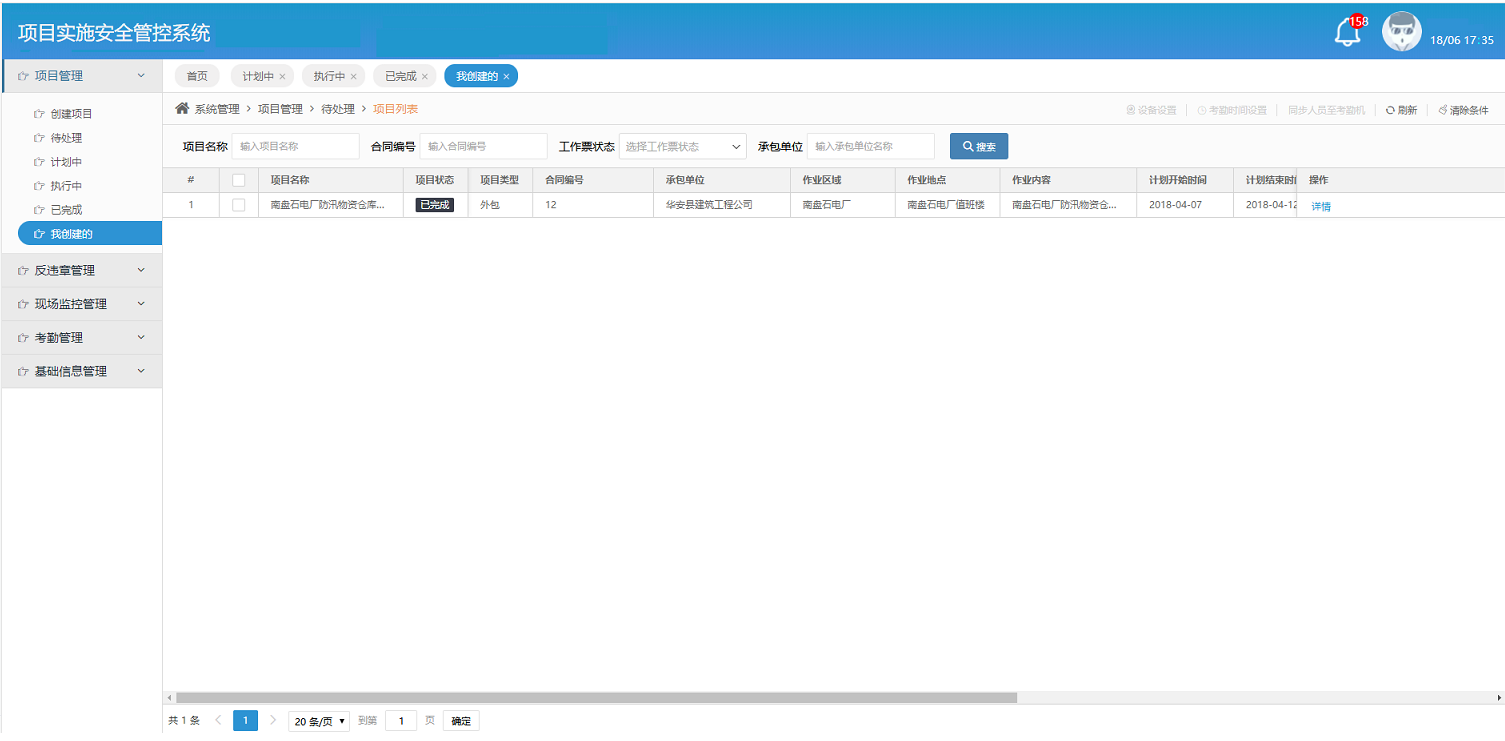Screen dimensions: 1505x741
Task: Click the home icon in the breadcrumb
Action: (x=182, y=108)
